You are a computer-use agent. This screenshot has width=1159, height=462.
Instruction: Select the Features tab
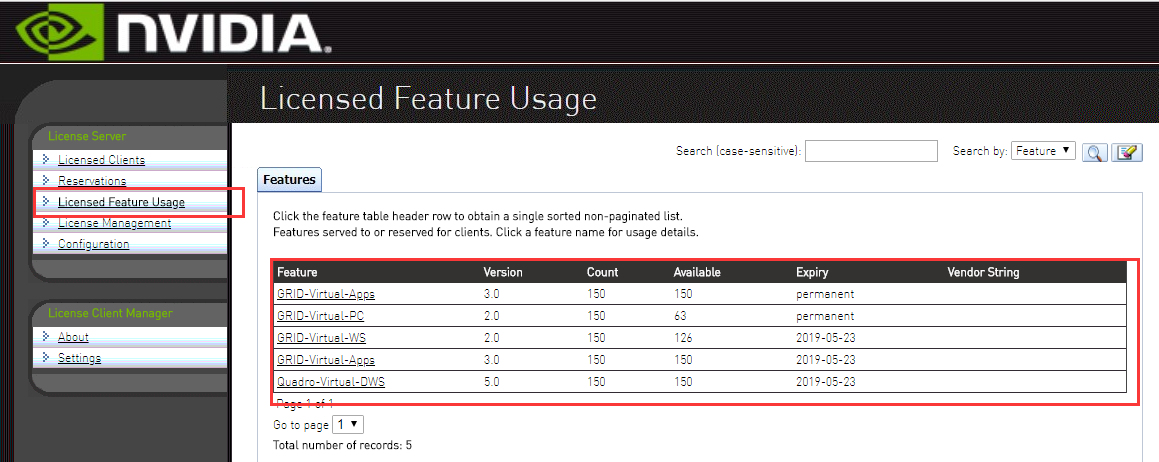pos(290,180)
